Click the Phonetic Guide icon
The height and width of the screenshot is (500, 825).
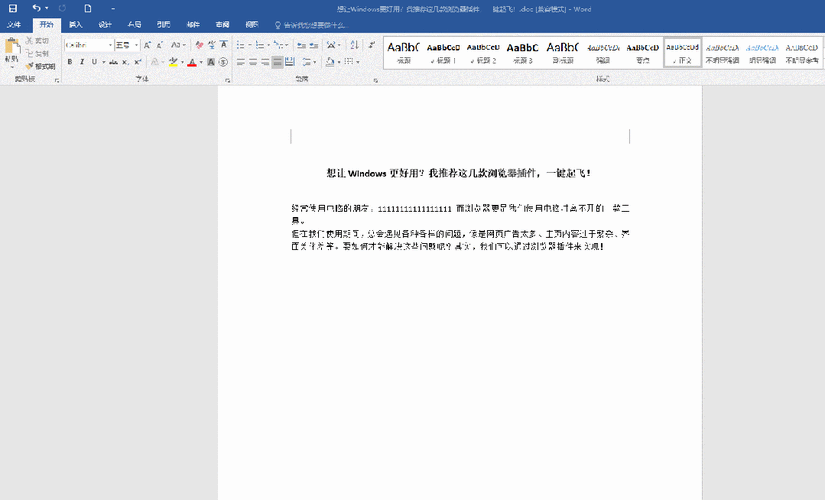(212, 45)
